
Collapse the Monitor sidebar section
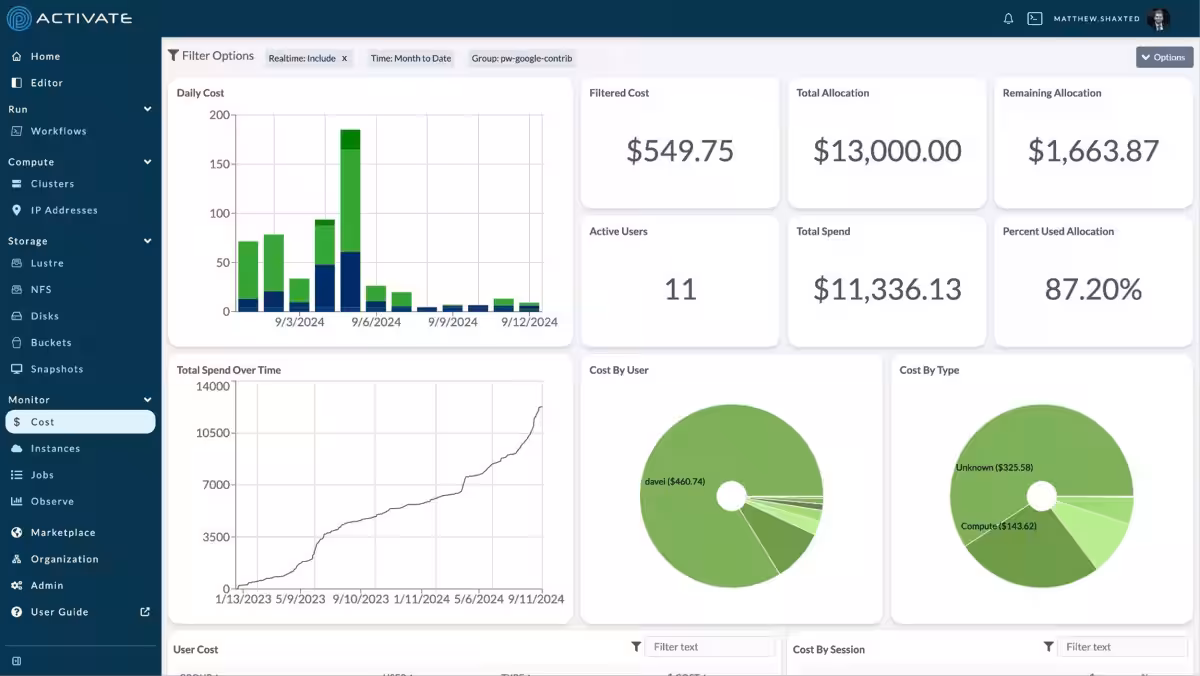[147, 400]
